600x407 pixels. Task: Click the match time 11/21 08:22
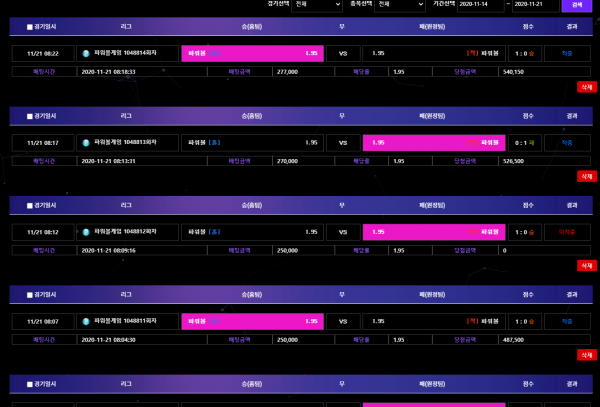(43, 54)
